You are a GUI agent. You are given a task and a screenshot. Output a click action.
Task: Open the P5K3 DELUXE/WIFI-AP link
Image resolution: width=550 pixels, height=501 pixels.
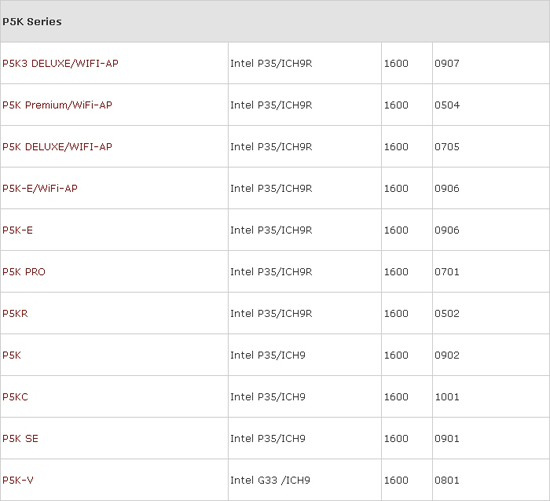point(60,64)
